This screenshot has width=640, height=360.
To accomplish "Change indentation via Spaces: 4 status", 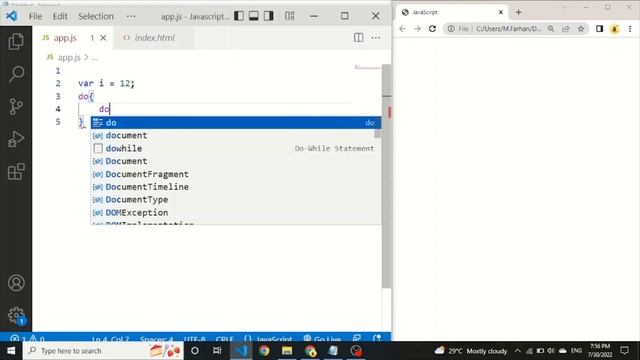I will [157, 338].
